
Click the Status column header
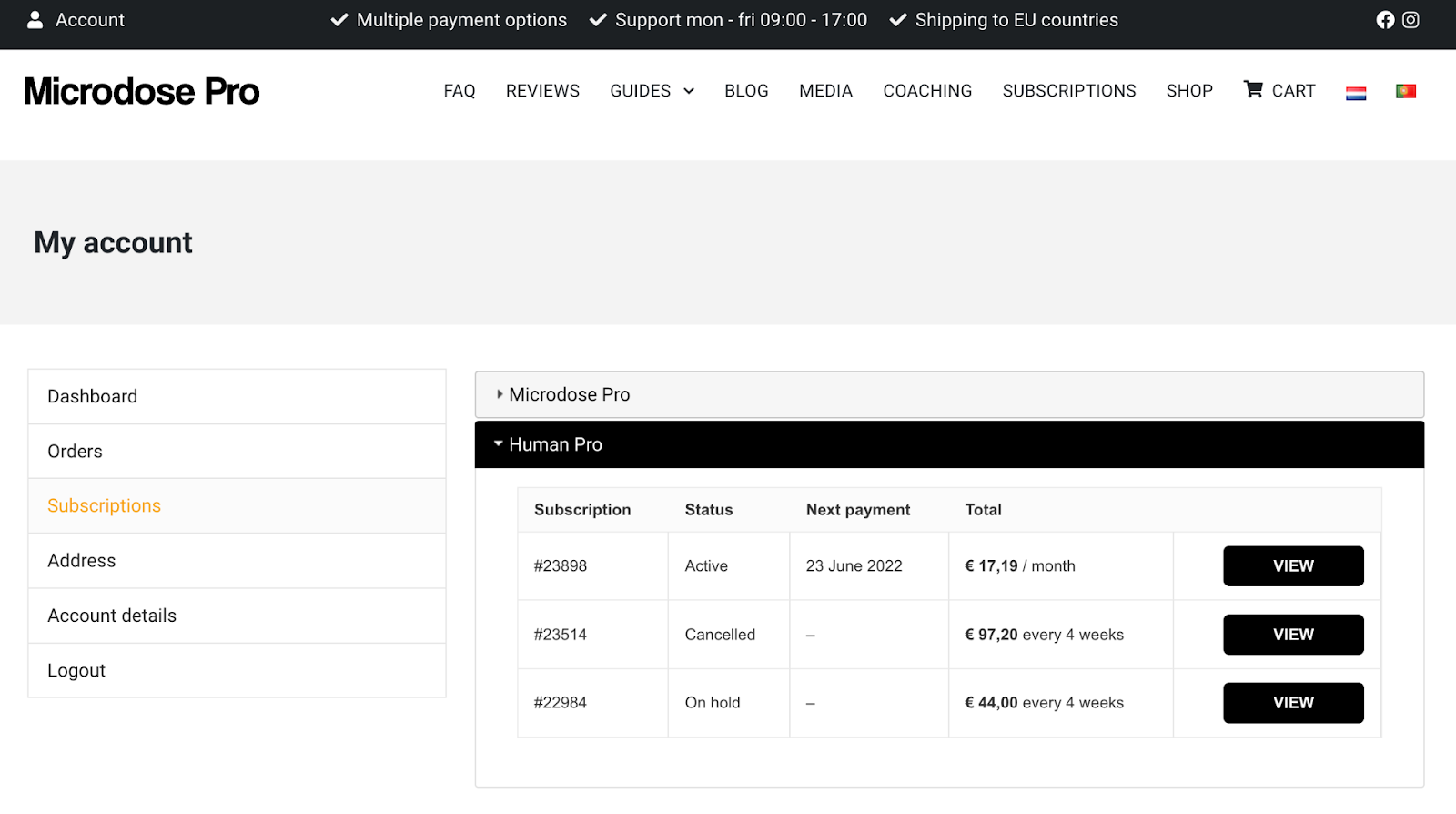(x=709, y=510)
